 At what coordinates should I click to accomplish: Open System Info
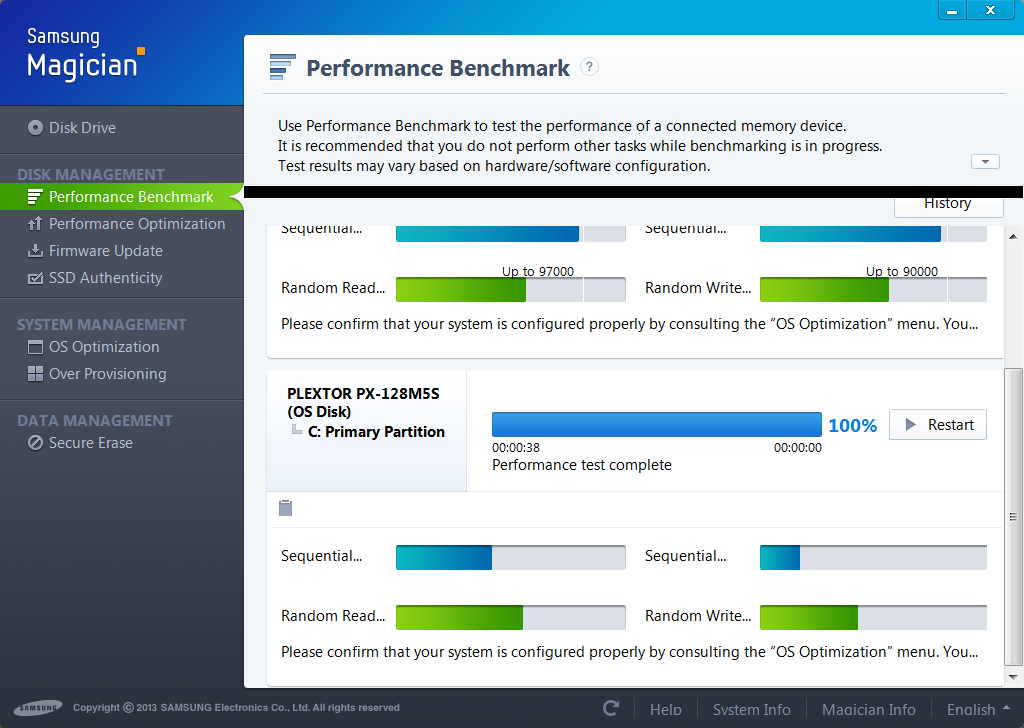752,710
